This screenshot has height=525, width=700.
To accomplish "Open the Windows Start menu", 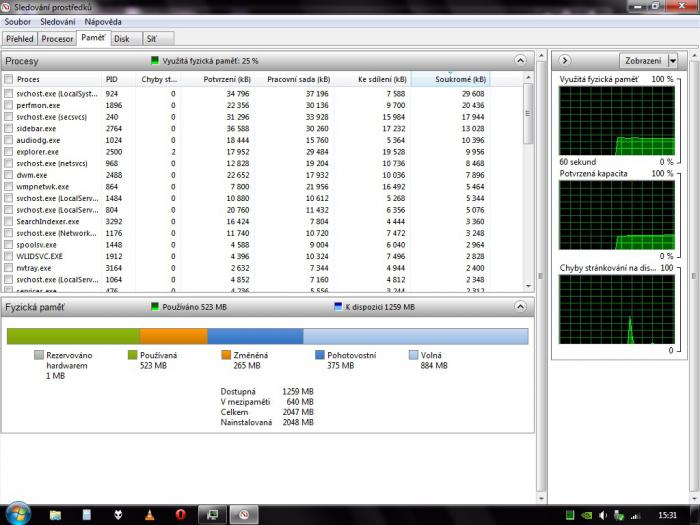I will coord(18,514).
